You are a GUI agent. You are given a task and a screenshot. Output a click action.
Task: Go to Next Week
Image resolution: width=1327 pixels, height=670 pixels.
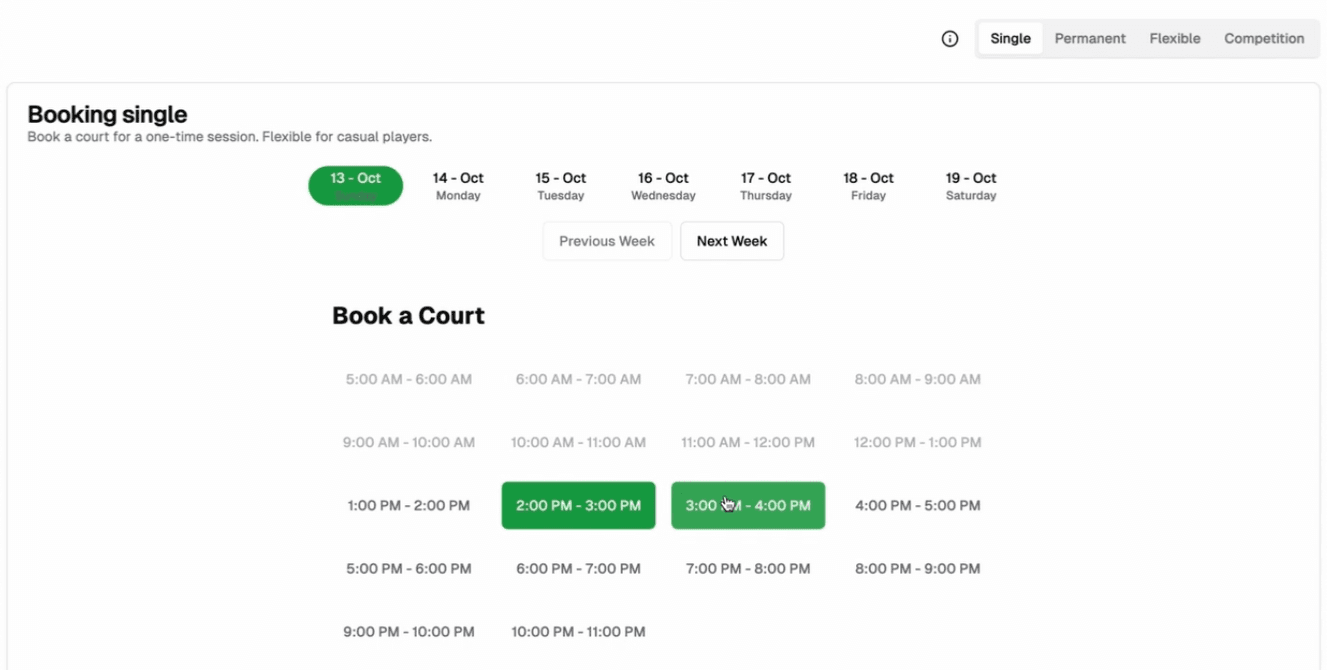pyautogui.click(x=732, y=241)
